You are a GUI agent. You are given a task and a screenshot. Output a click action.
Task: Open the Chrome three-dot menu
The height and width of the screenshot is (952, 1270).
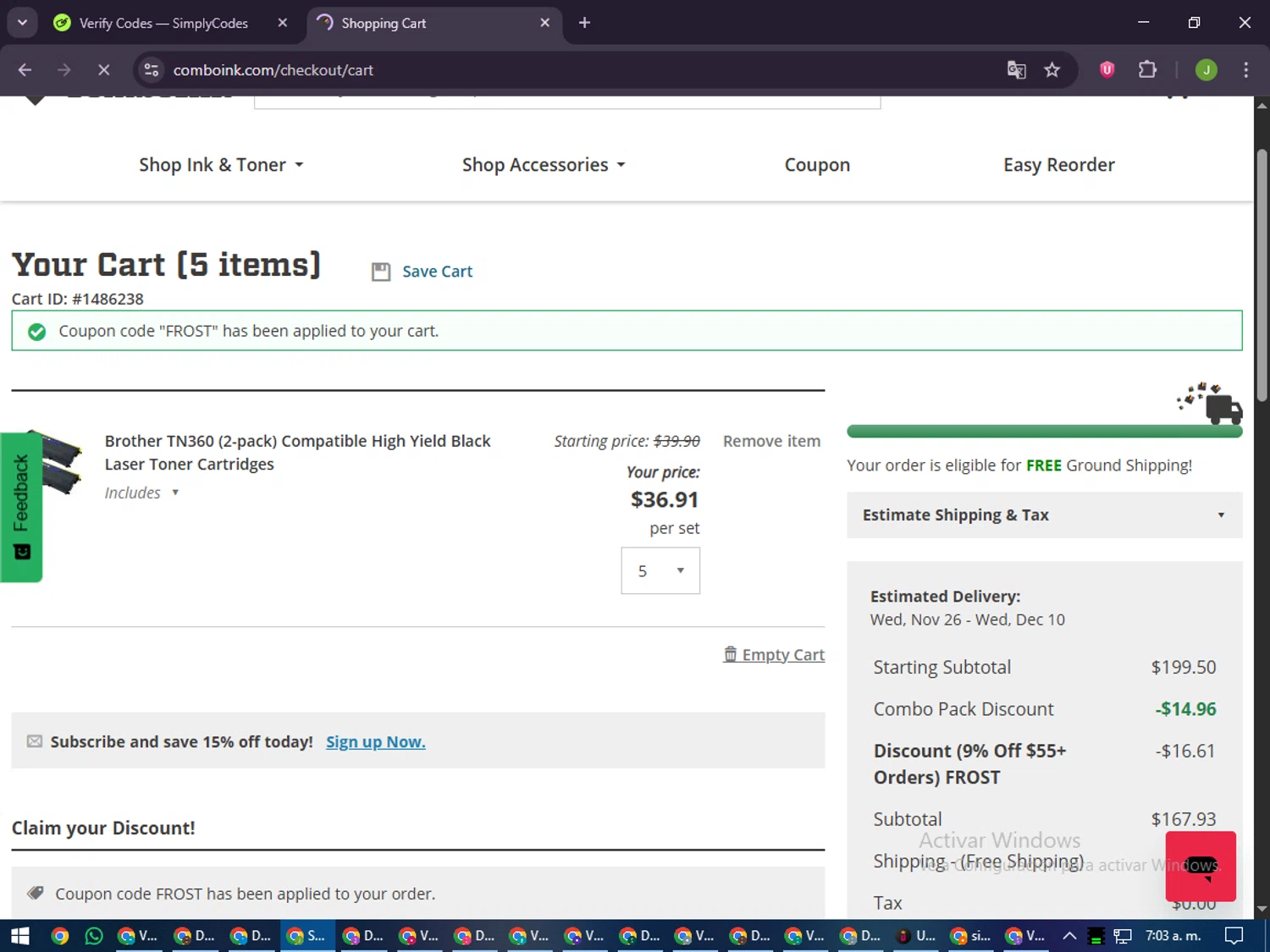[1245, 69]
